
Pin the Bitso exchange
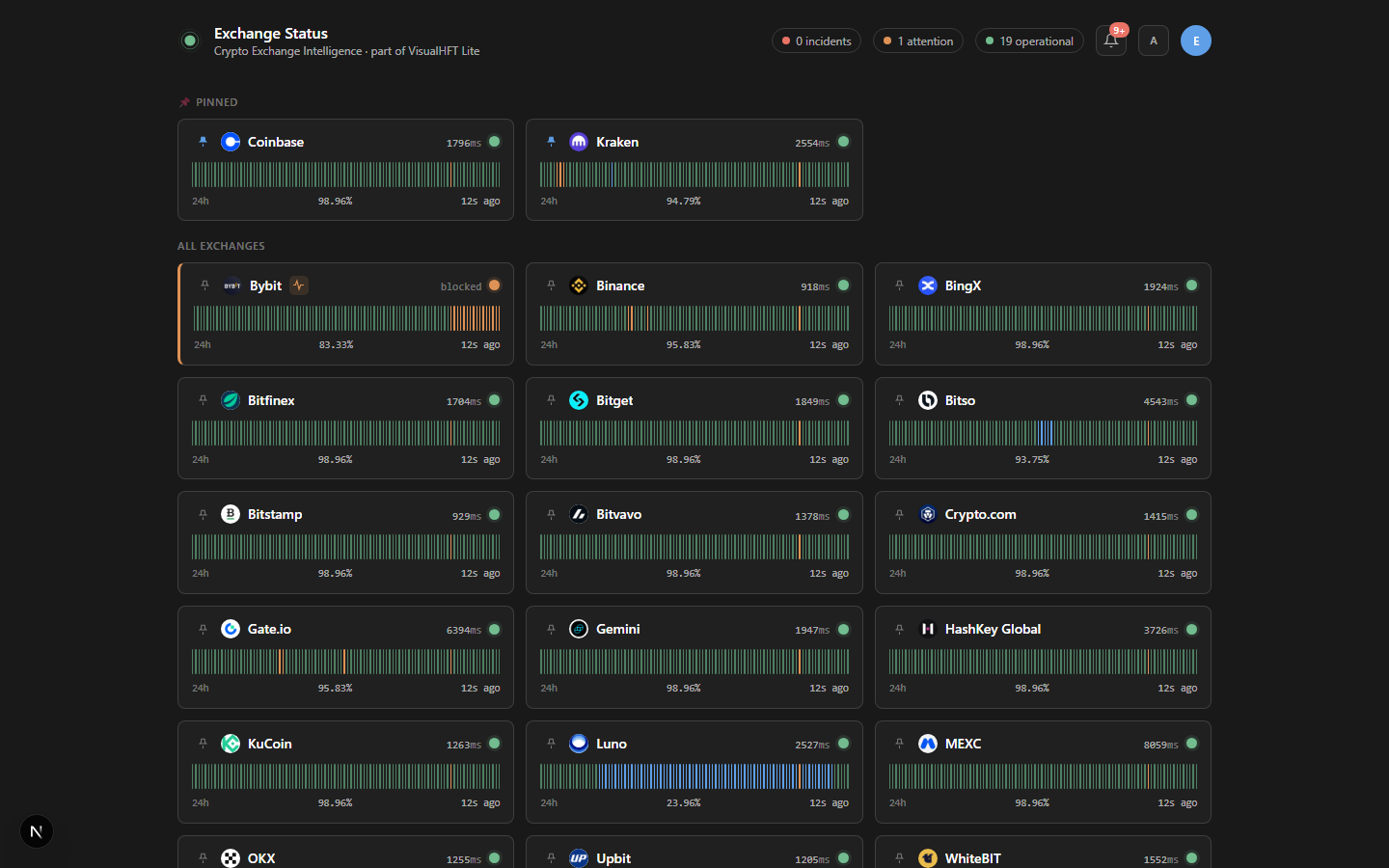(x=899, y=400)
